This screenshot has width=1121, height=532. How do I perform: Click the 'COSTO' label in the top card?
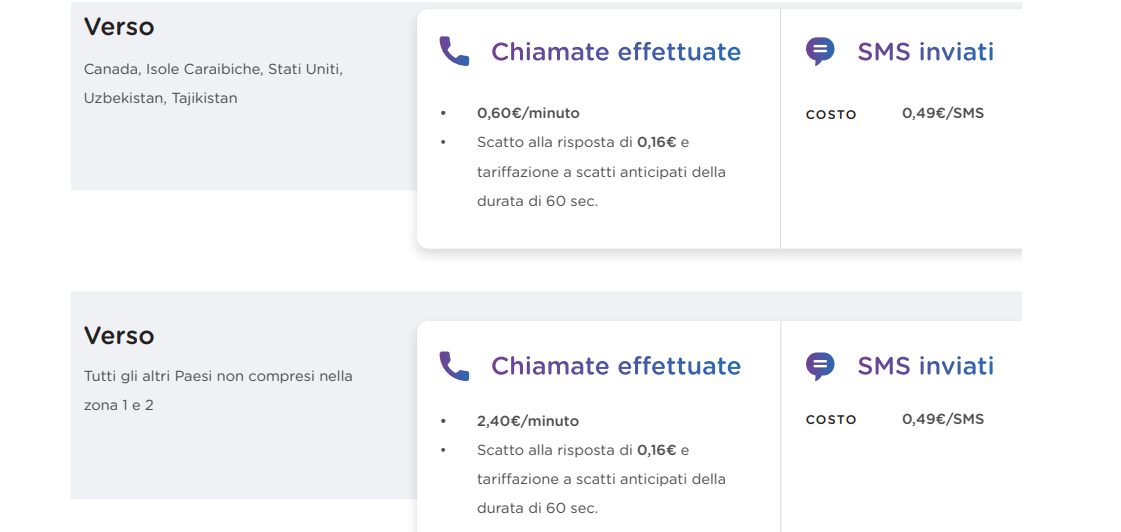click(x=831, y=114)
